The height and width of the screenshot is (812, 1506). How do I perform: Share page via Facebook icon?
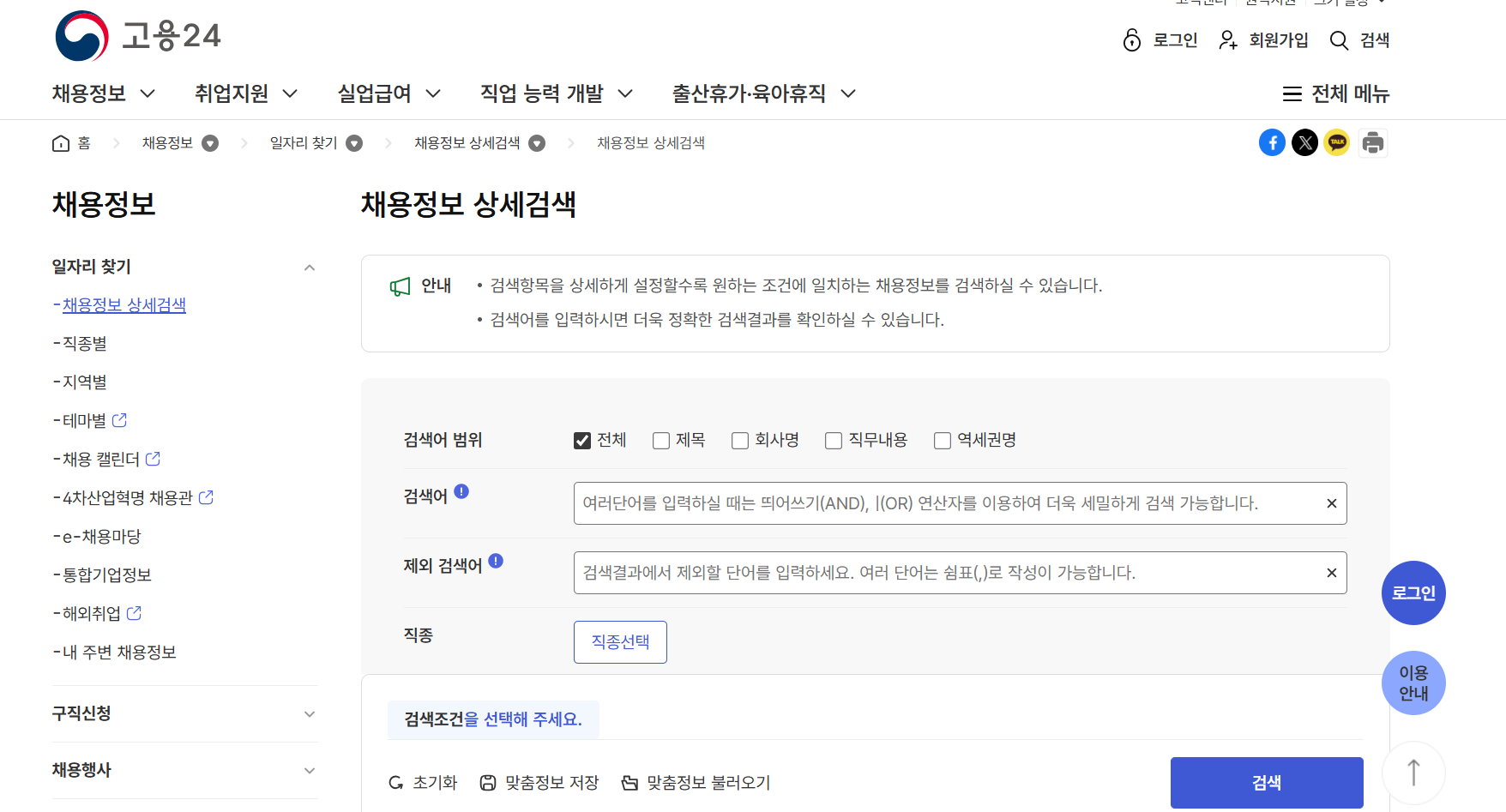tap(1272, 142)
